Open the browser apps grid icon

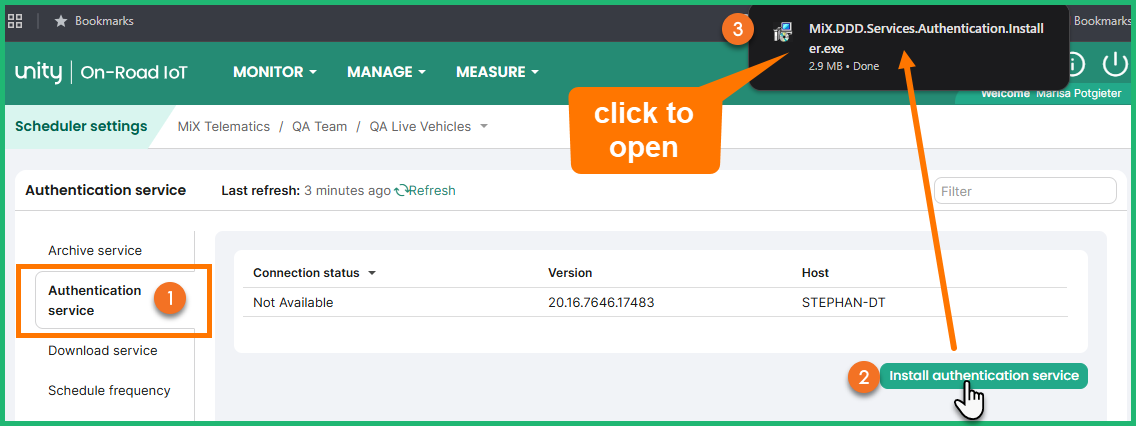14,21
